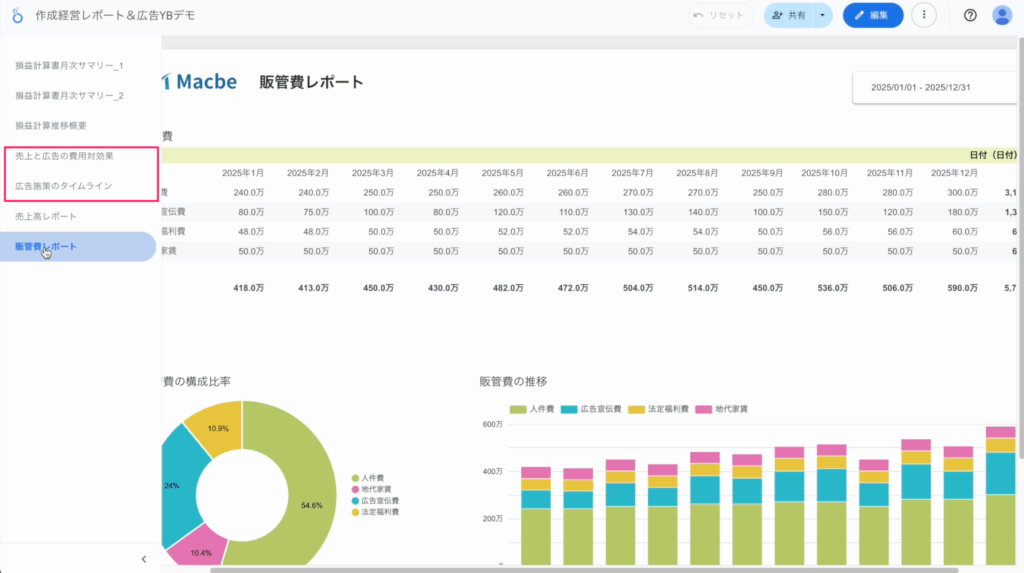The width and height of the screenshot is (1024, 573).
Task: Open the user account avatar
Action: pyautogui.click(x=1001, y=15)
